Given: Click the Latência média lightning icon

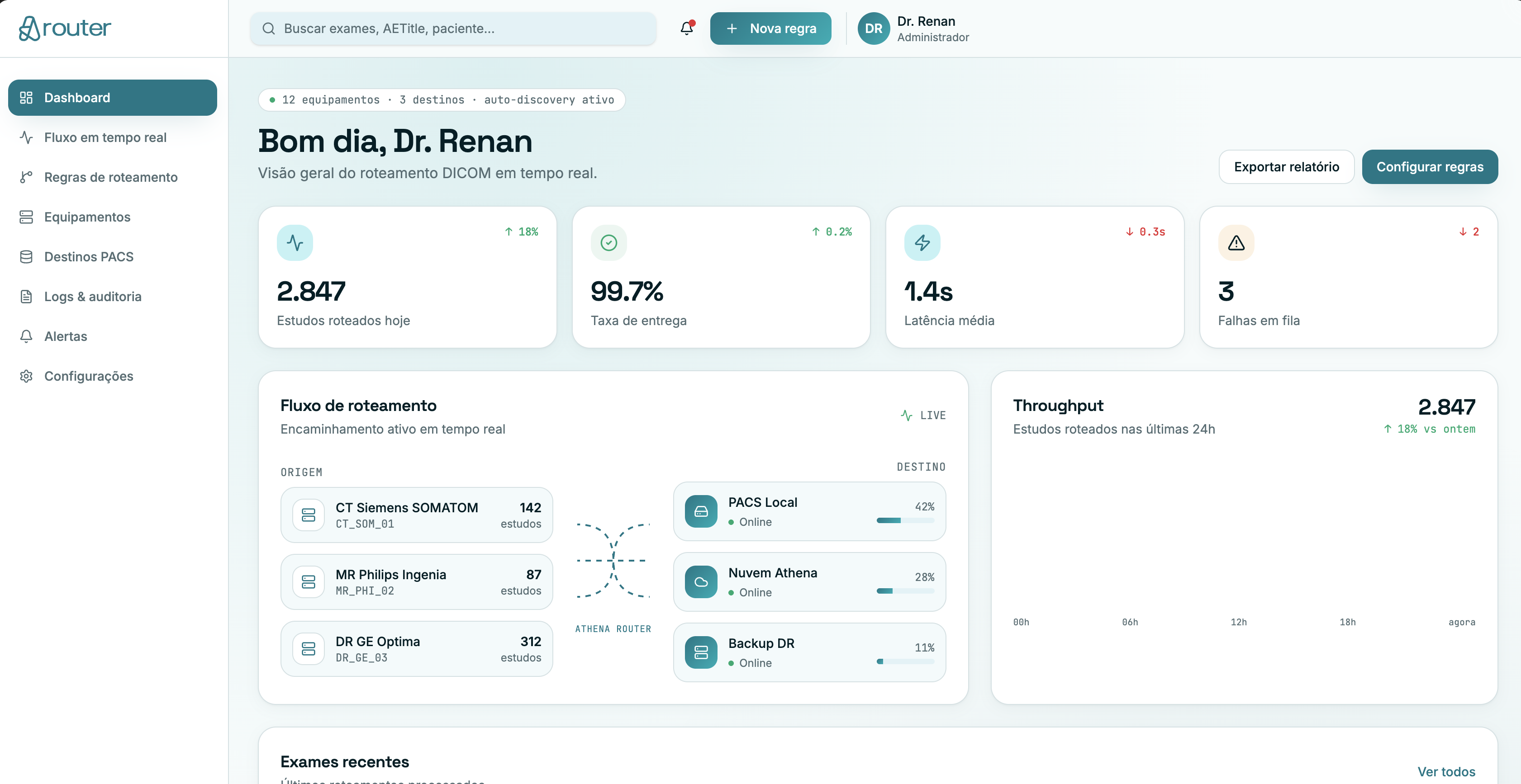Looking at the screenshot, I should tap(922, 242).
